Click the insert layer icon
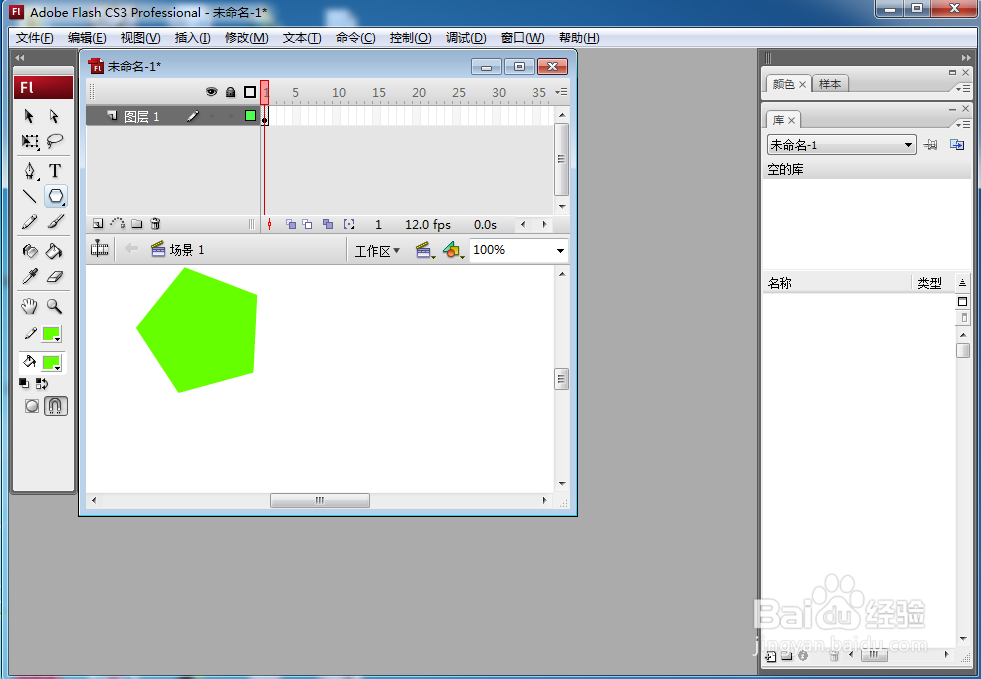981x679 pixels. point(98,223)
